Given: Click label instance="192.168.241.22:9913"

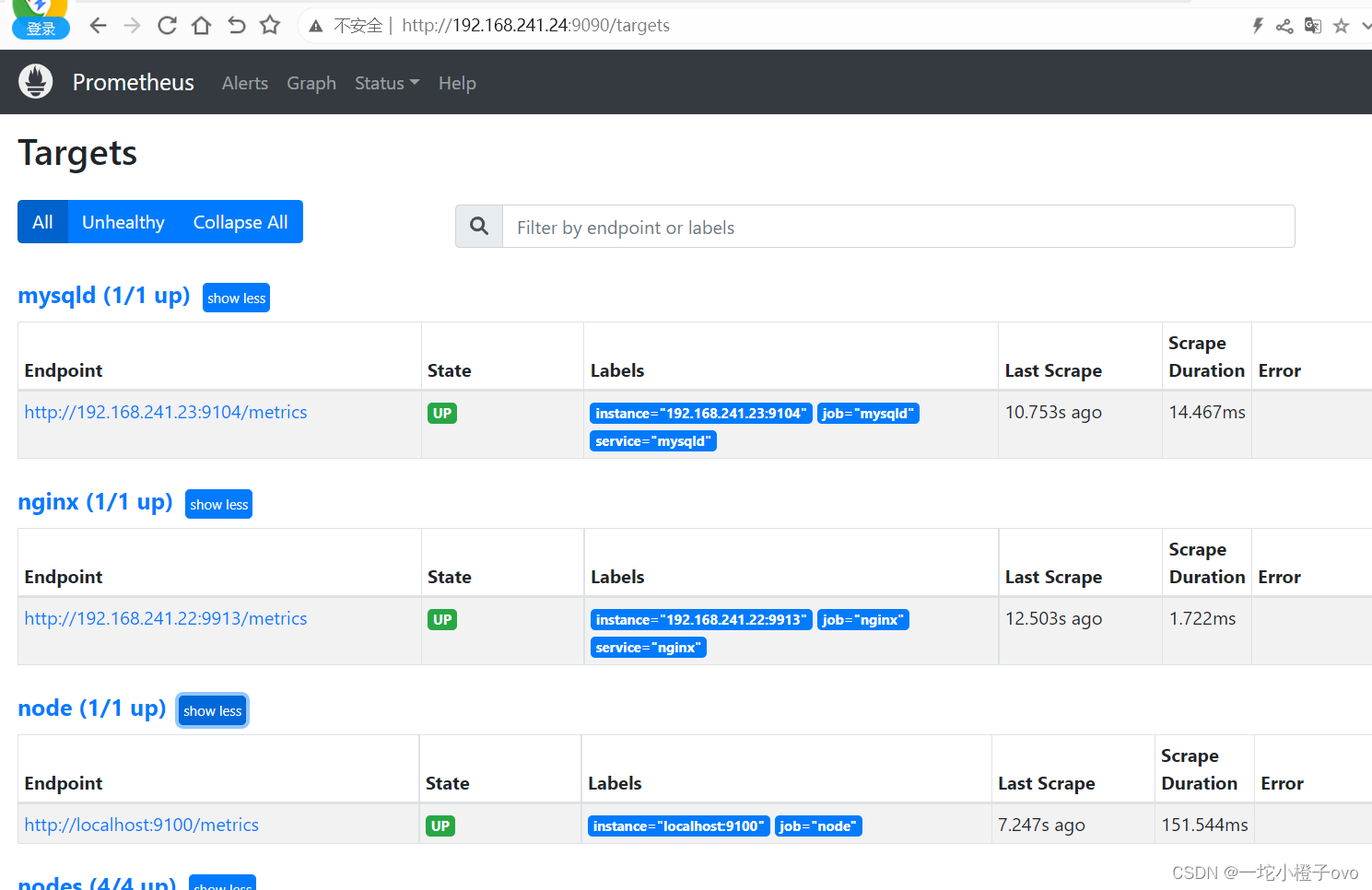Looking at the screenshot, I should (701, 620).
